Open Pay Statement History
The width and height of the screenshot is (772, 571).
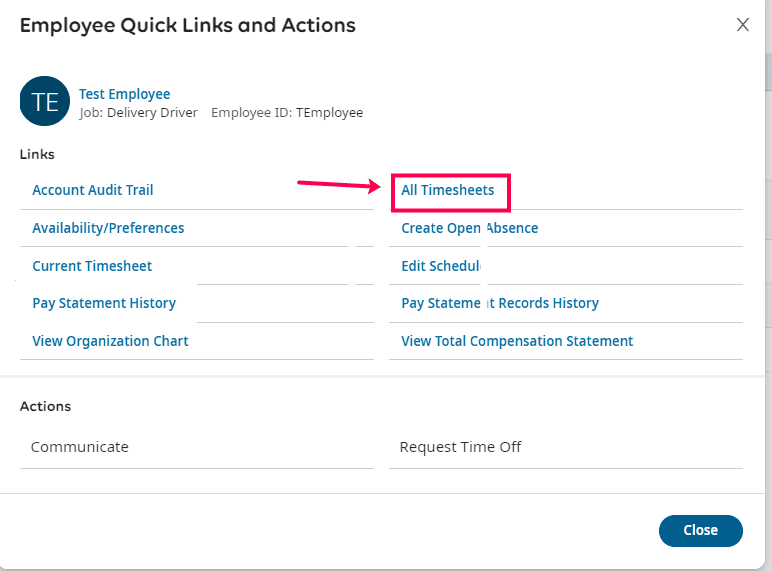coord(104,303)
